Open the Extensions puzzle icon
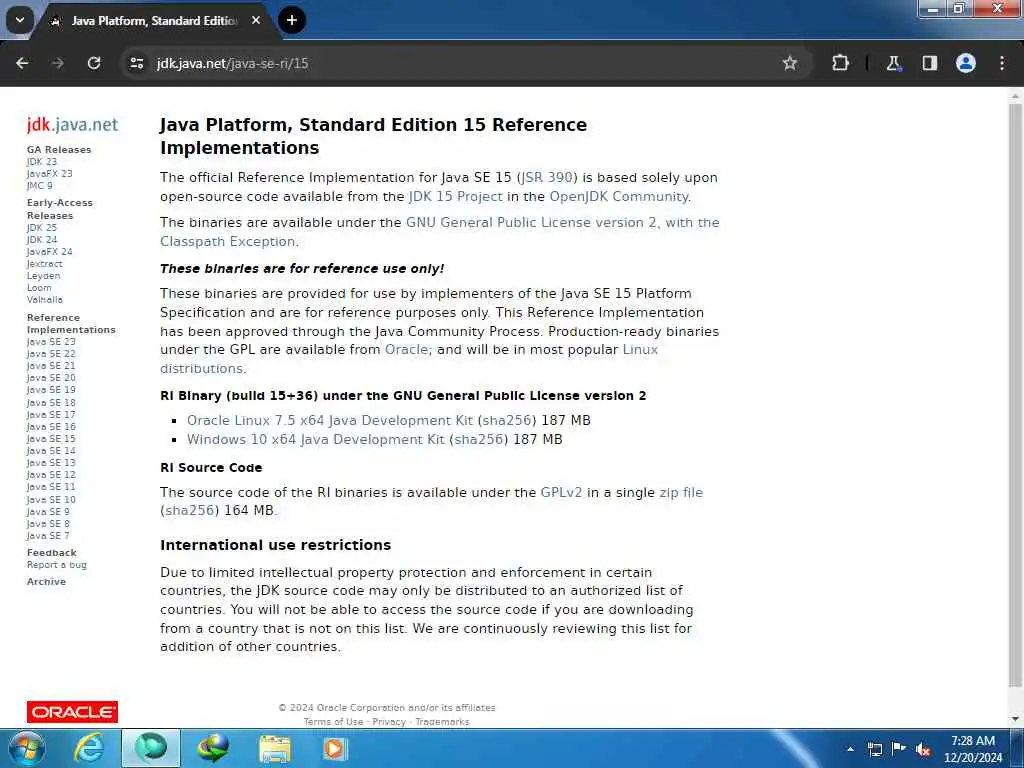This screenshot has width=1024, height=768. point(840,63)
